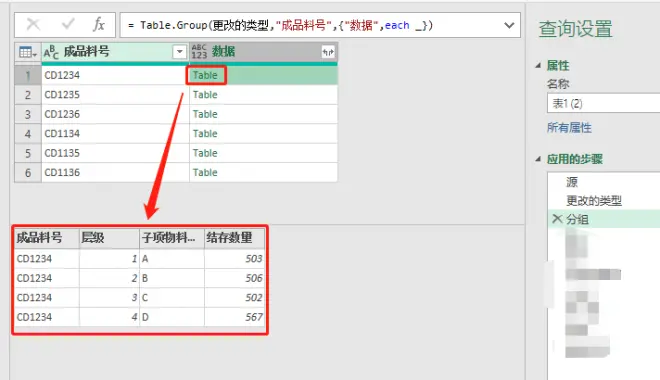Click inside the Table.Group formula bar

click(311, 25)
